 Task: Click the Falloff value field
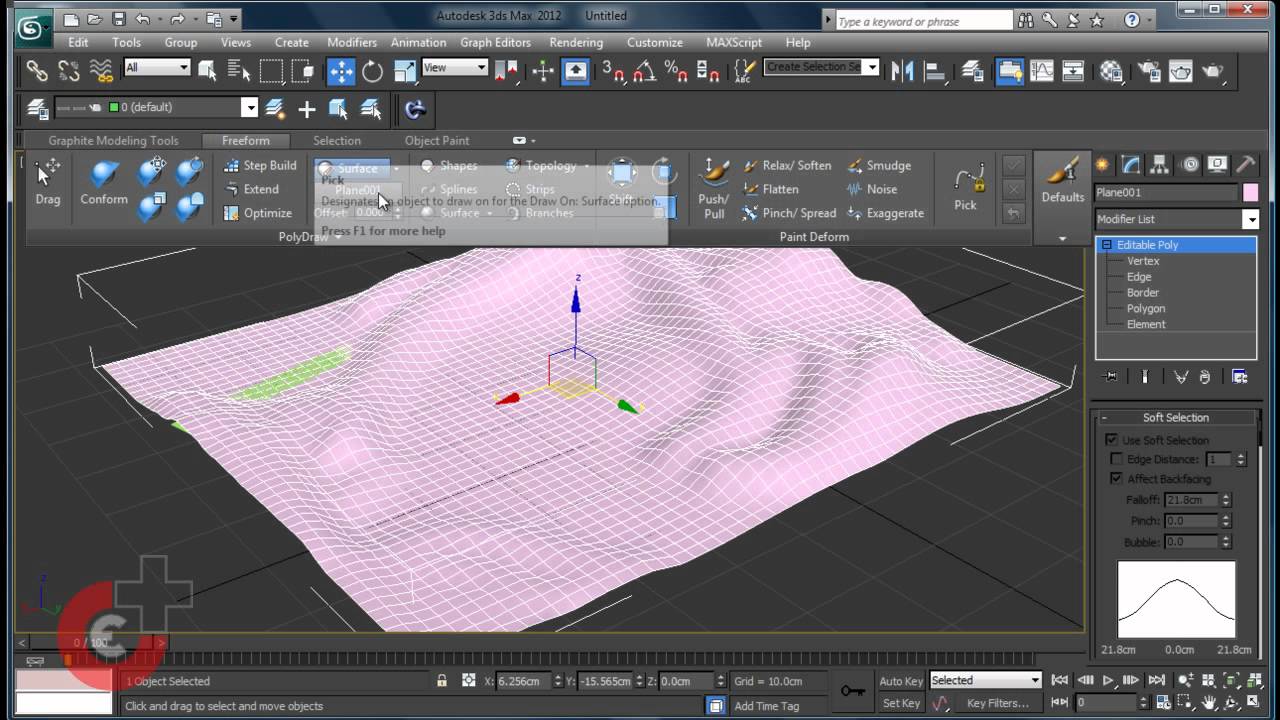[1190, 500]
